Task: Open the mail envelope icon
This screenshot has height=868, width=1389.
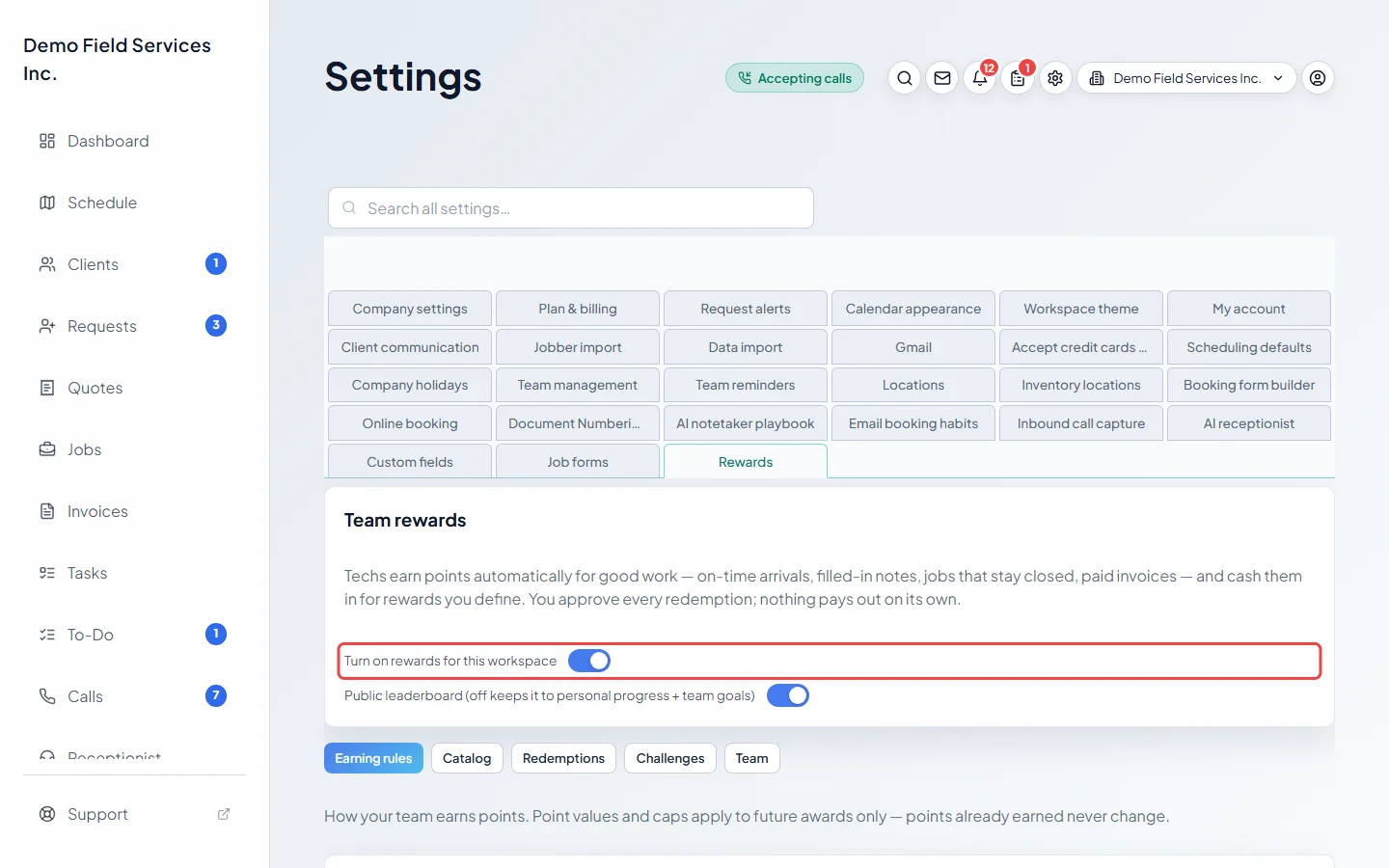Action: tap(942, 78)
